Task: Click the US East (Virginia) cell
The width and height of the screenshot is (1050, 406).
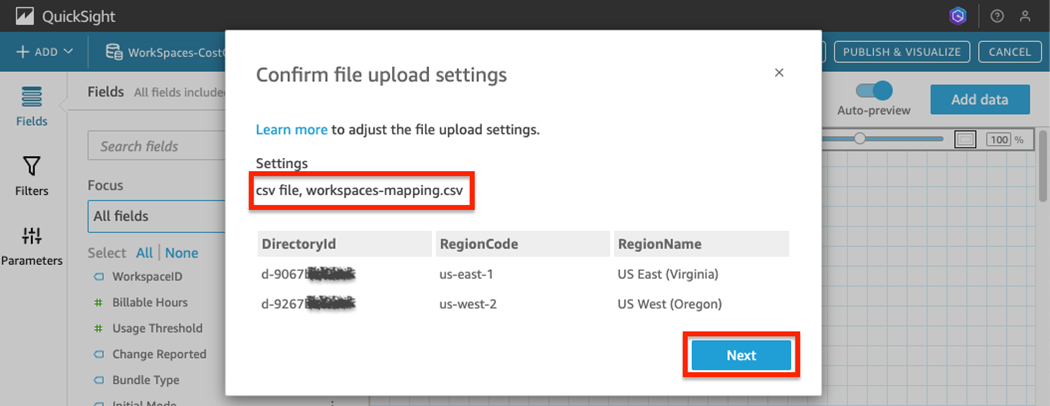Action: 668,274
